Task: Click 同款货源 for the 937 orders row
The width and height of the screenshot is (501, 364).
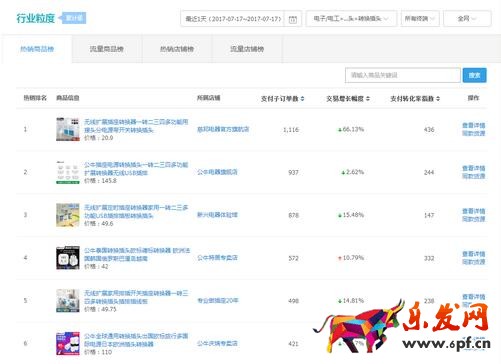Action: 474,176
